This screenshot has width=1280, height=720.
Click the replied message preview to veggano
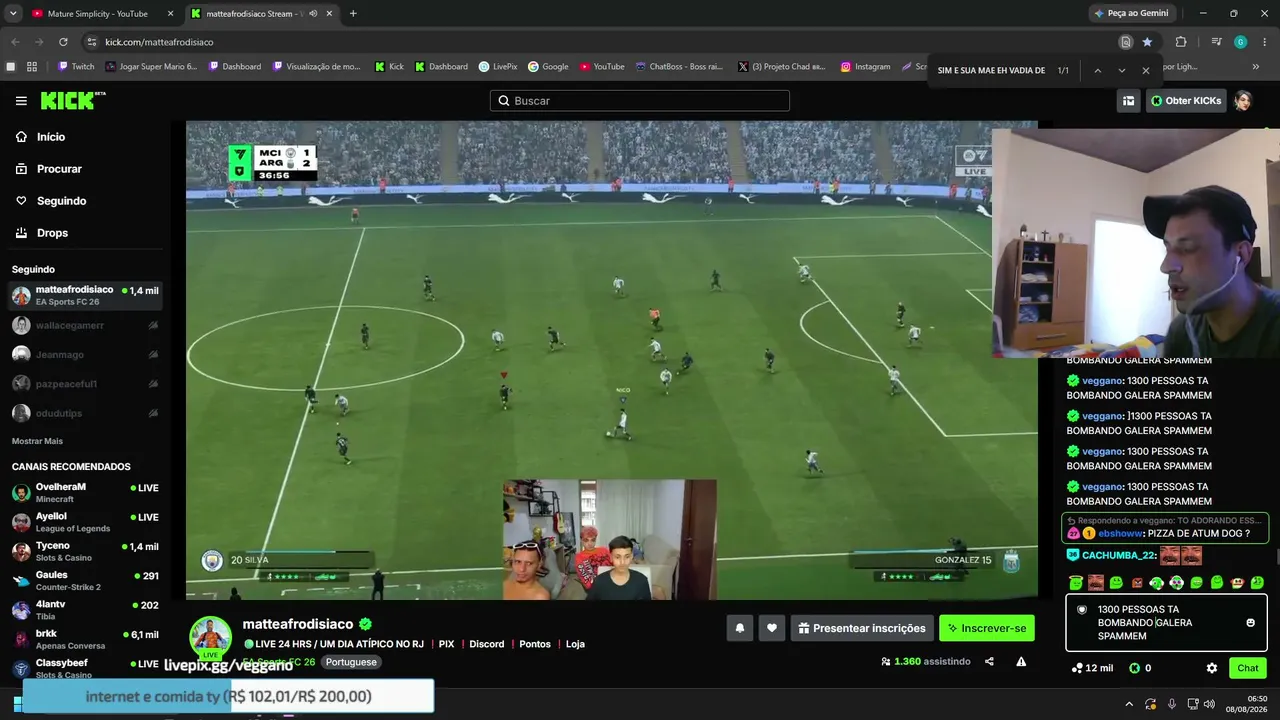point(1165,521)
